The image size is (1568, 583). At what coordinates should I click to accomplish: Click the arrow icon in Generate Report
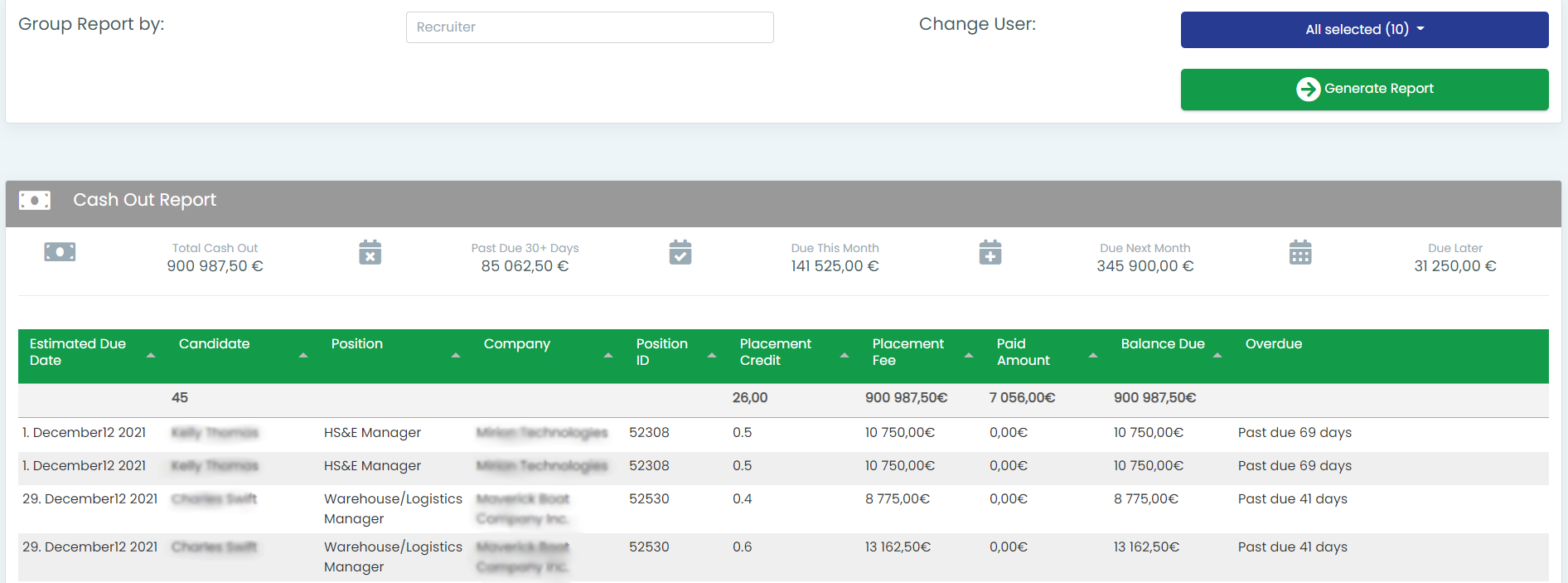pyautogui.click(x=1309, y=89)
